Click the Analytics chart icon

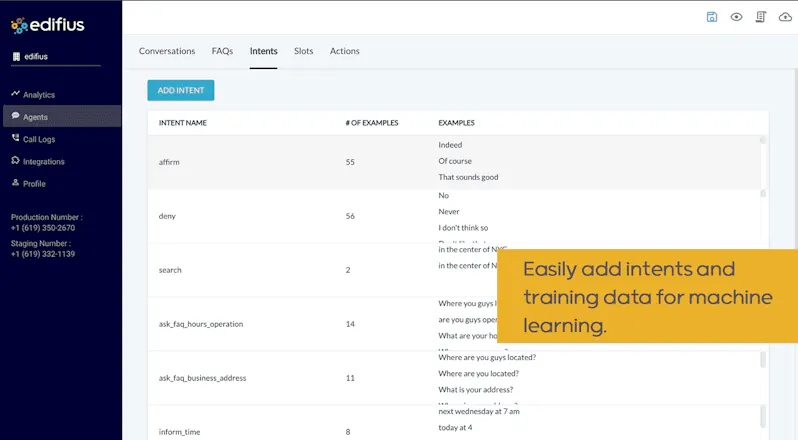click(x=15, y=94)
